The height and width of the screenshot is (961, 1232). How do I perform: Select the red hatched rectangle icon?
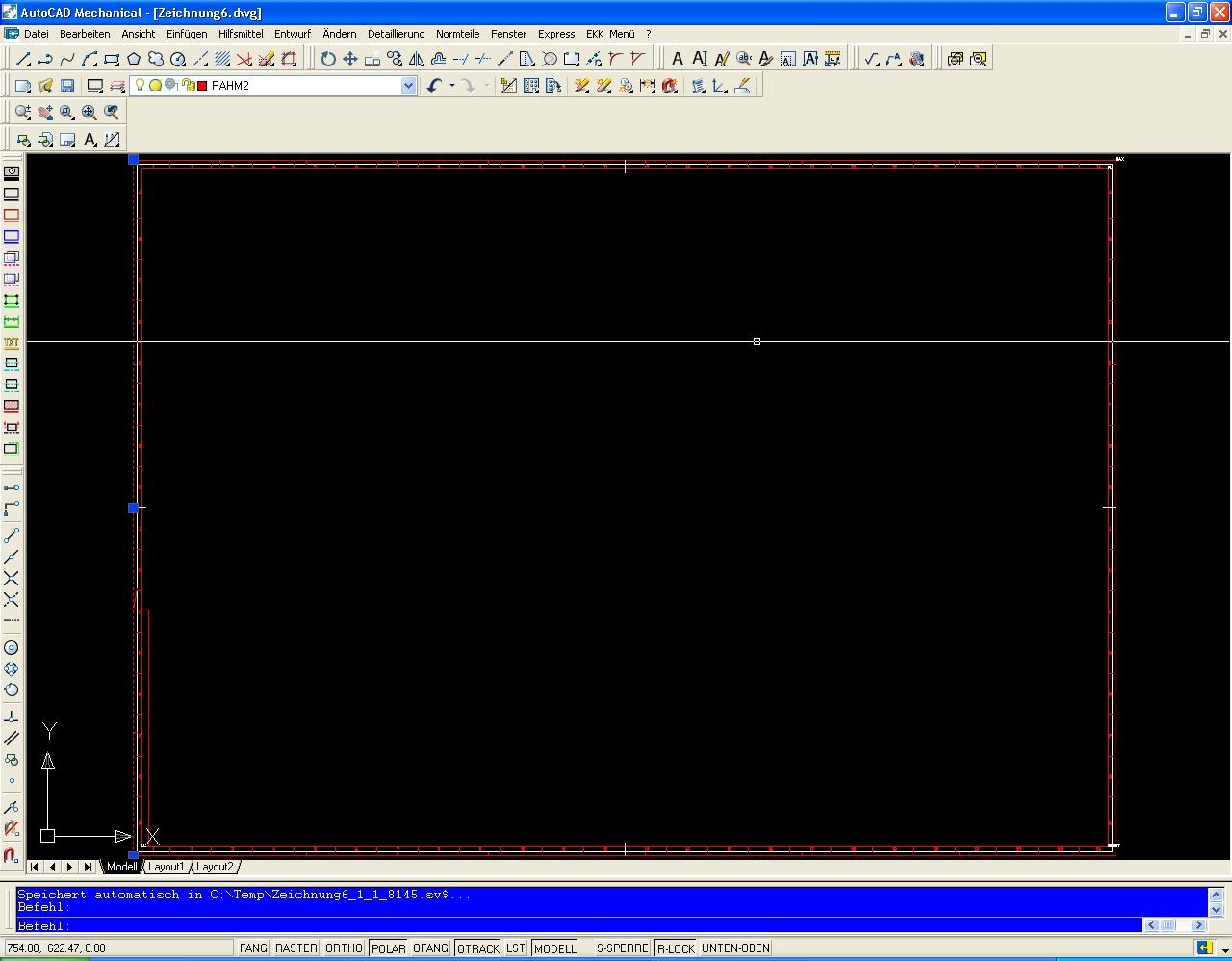click(x=12, y=406)
